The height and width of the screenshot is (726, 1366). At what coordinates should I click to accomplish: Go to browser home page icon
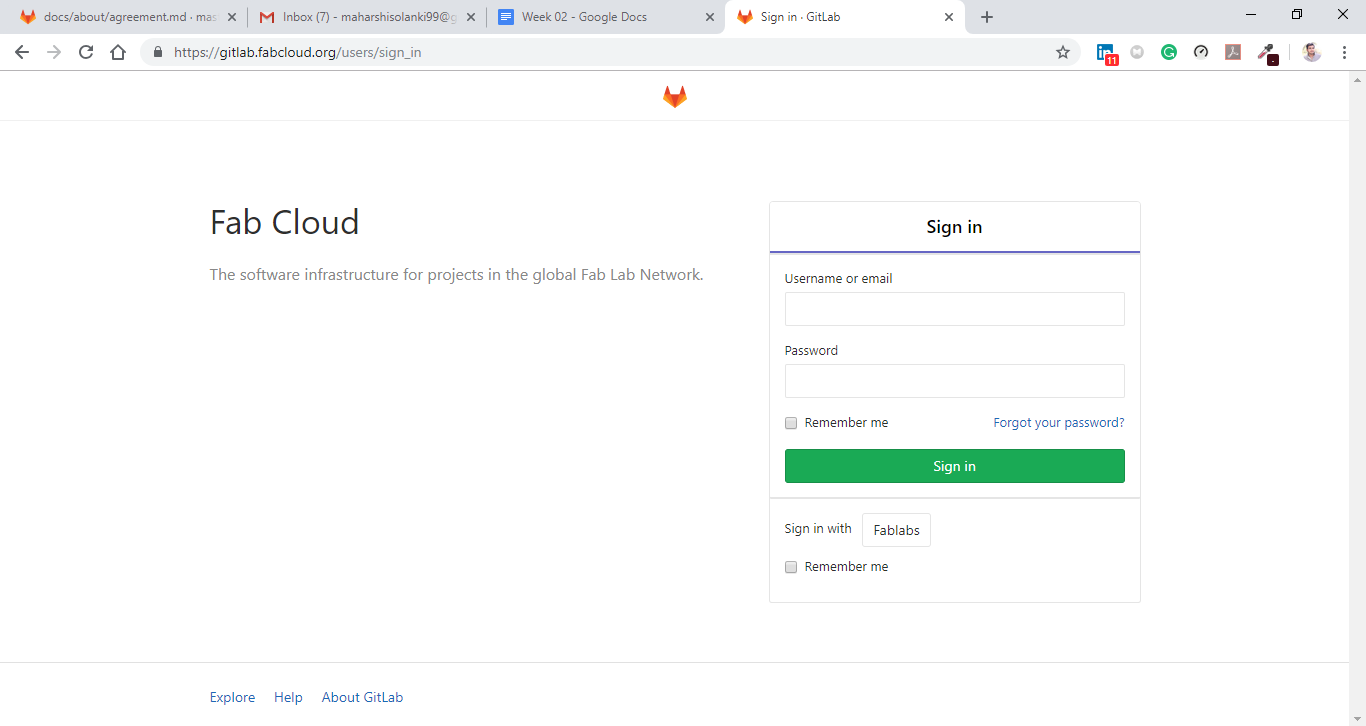coord(118,52)
